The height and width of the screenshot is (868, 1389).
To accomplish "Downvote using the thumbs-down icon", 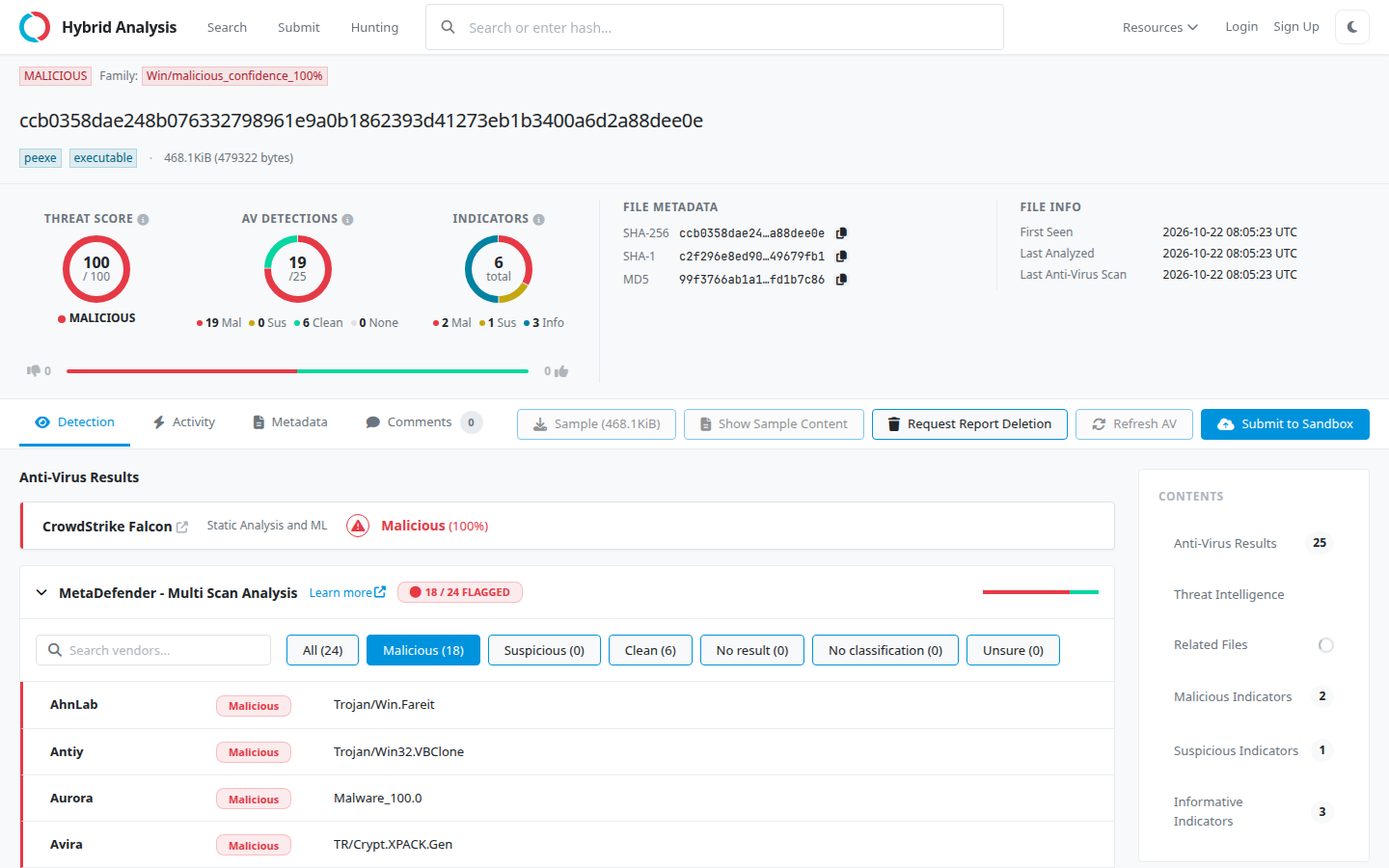I will pos(34,370).
